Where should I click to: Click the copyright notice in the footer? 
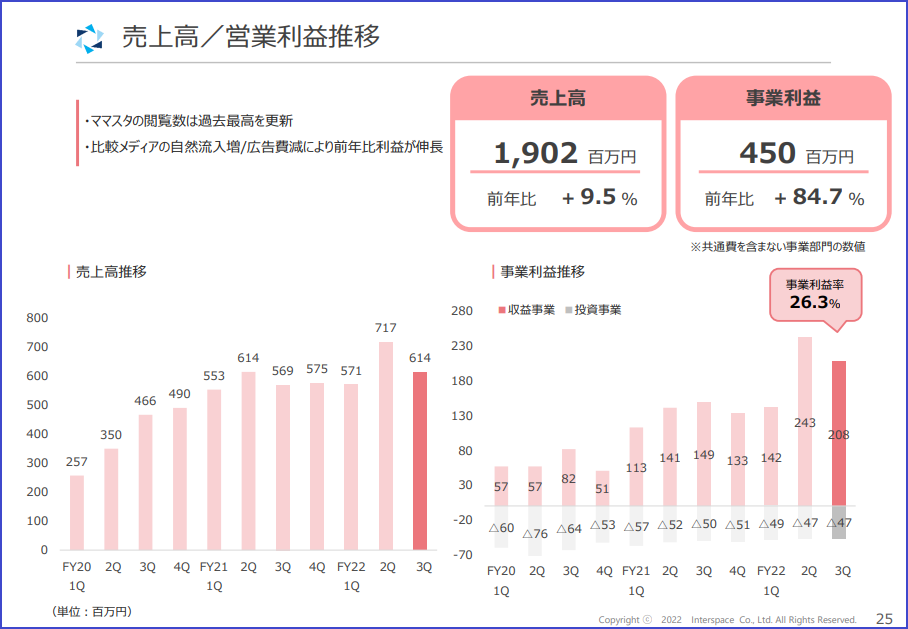point(727,620)
